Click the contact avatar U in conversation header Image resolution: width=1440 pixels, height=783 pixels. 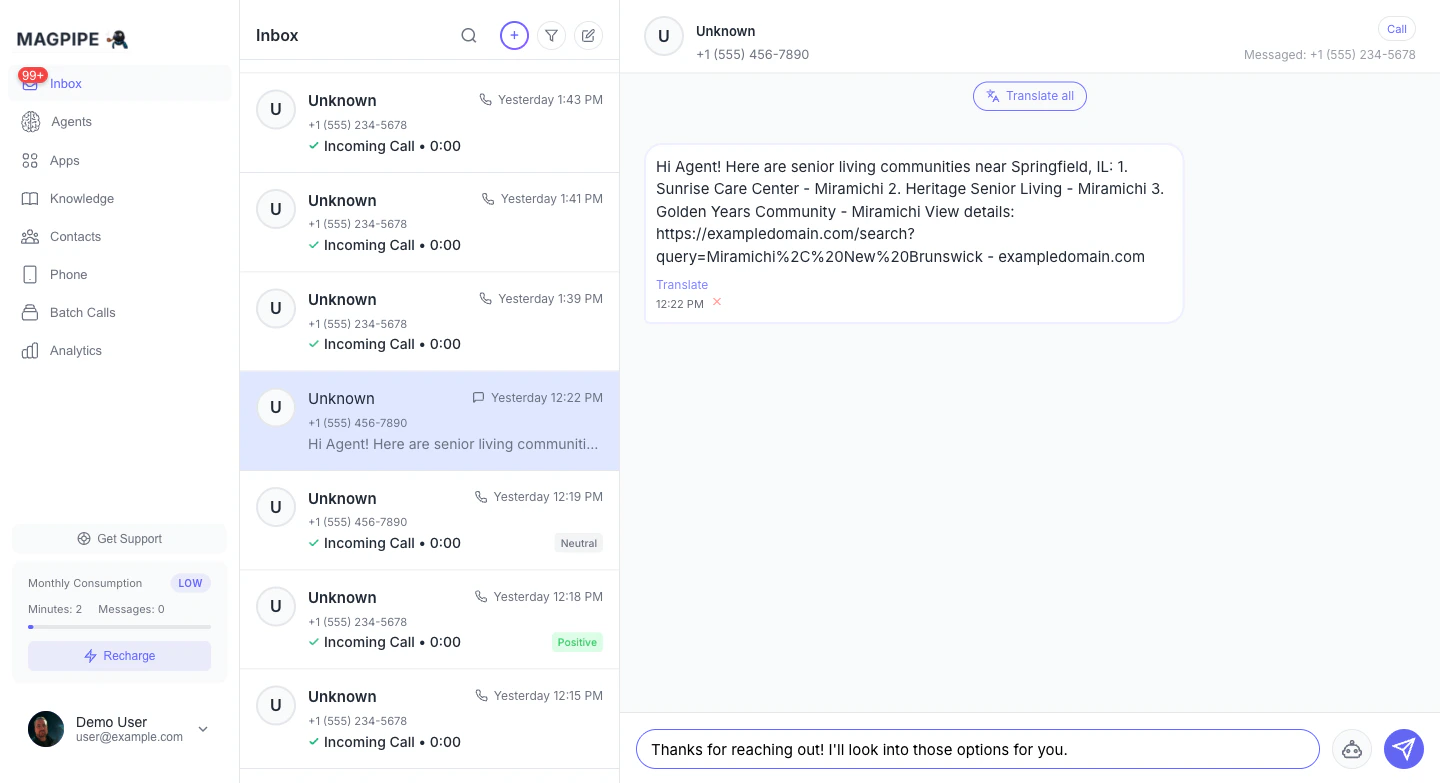(664, 36)
